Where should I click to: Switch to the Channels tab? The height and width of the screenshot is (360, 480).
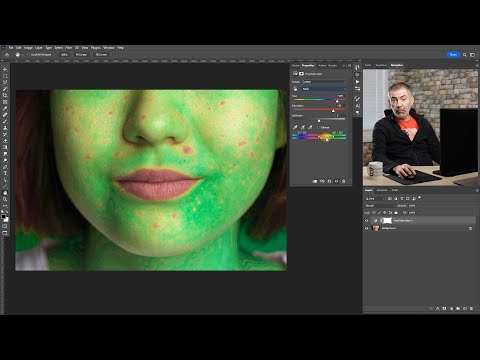(382, 190)
